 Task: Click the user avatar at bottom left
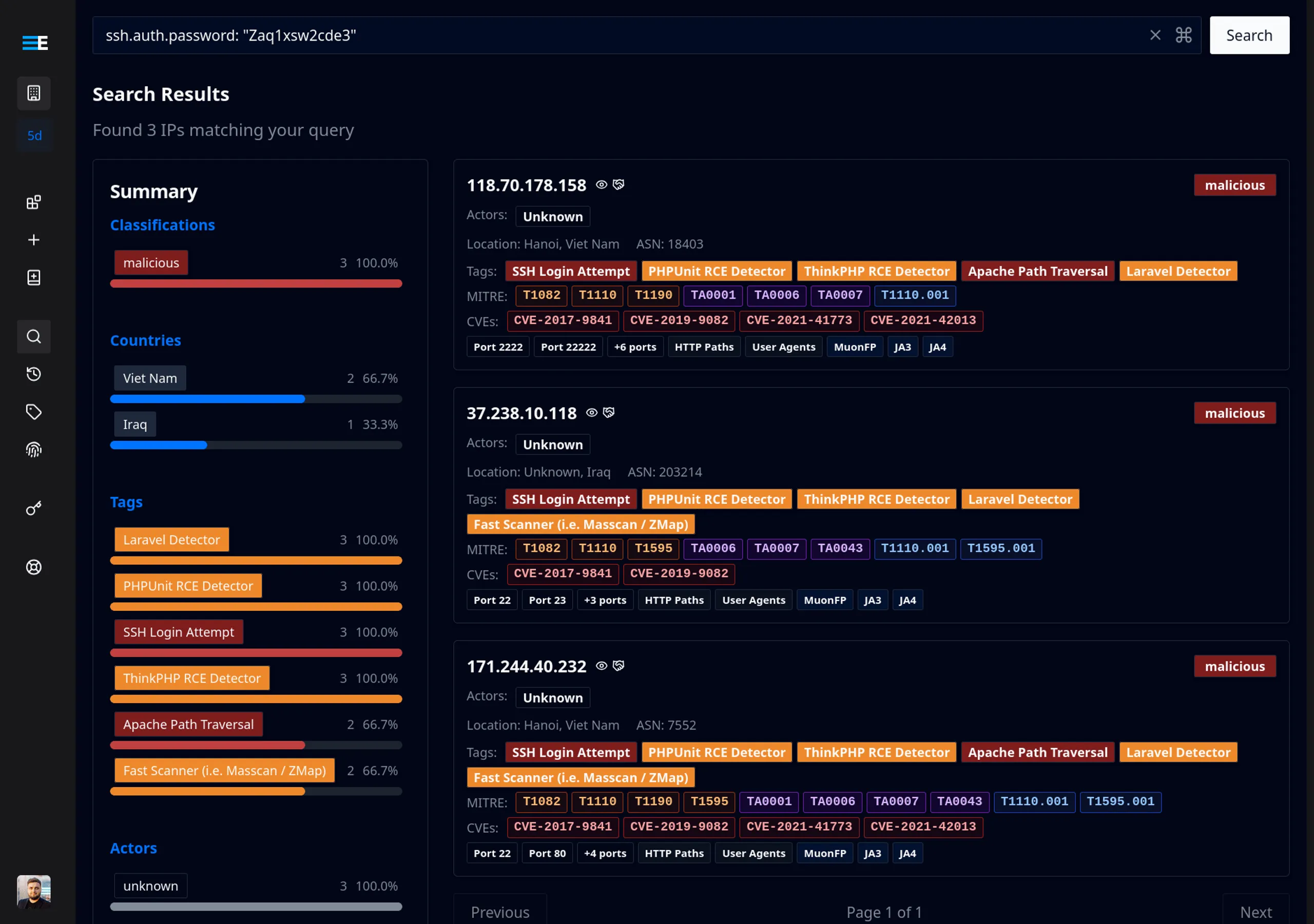pos(34,891)
